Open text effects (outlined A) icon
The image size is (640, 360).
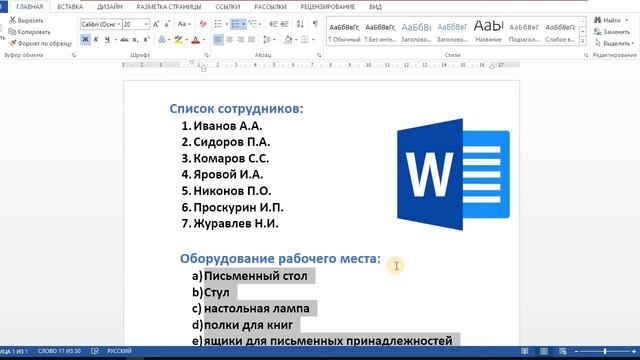tap(162, 40)
